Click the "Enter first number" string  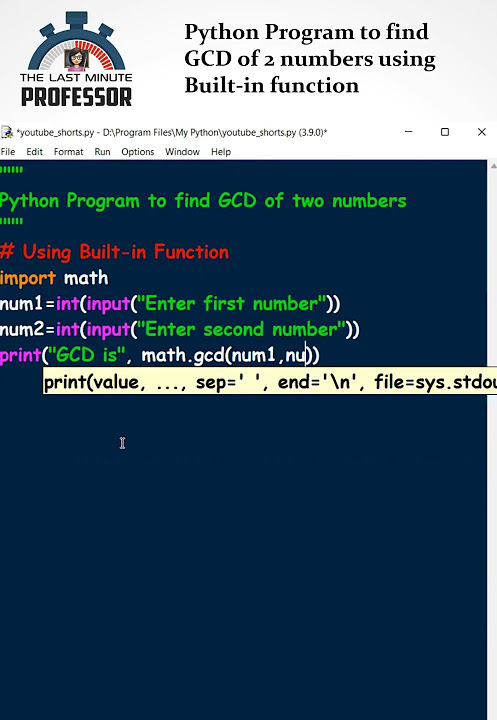pyautogui.click(x=232, y=304)
